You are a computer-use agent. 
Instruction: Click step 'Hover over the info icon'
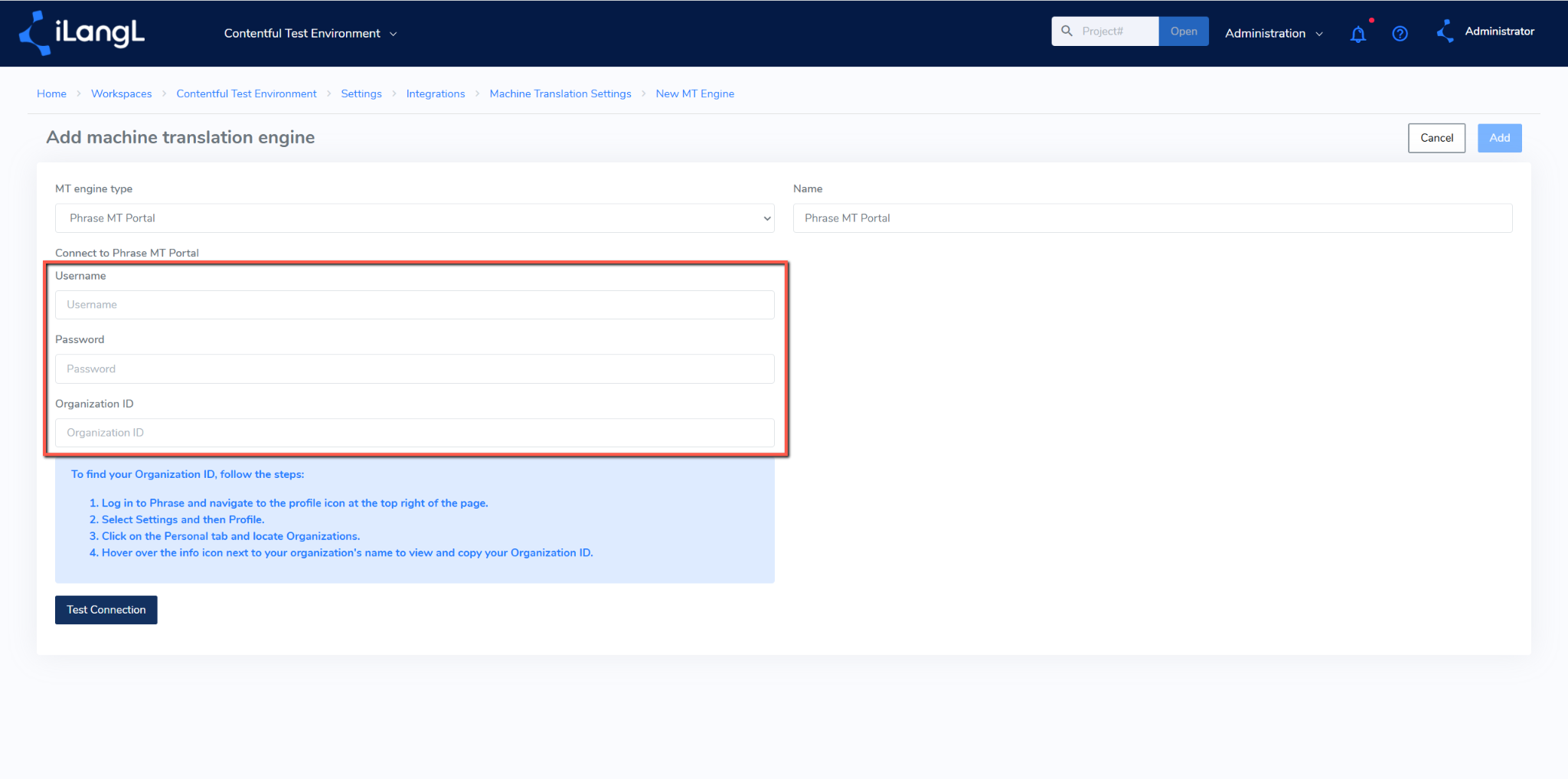[x=347, y=552]
